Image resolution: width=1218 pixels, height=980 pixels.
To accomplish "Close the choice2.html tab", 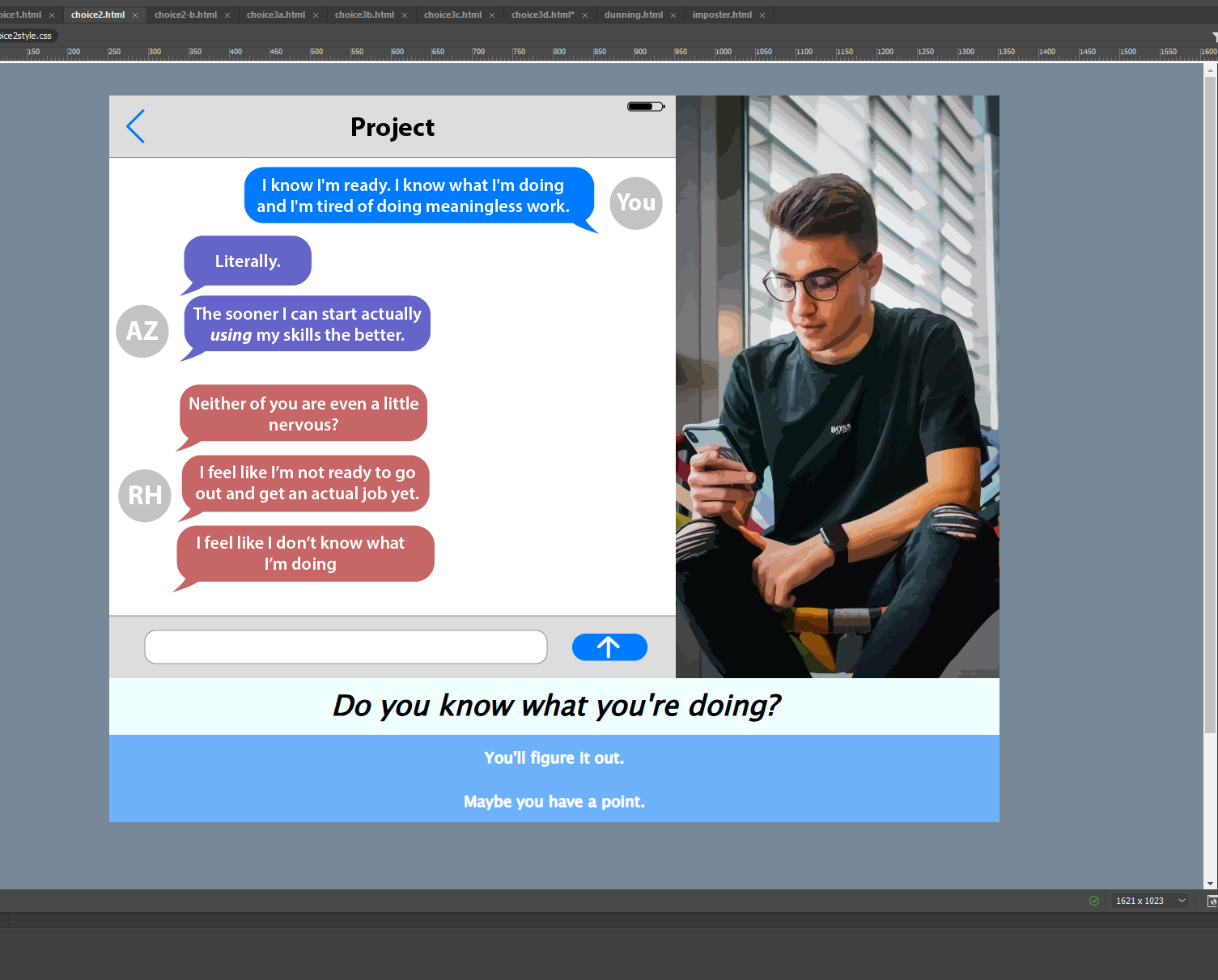I will tap(135, 15).
